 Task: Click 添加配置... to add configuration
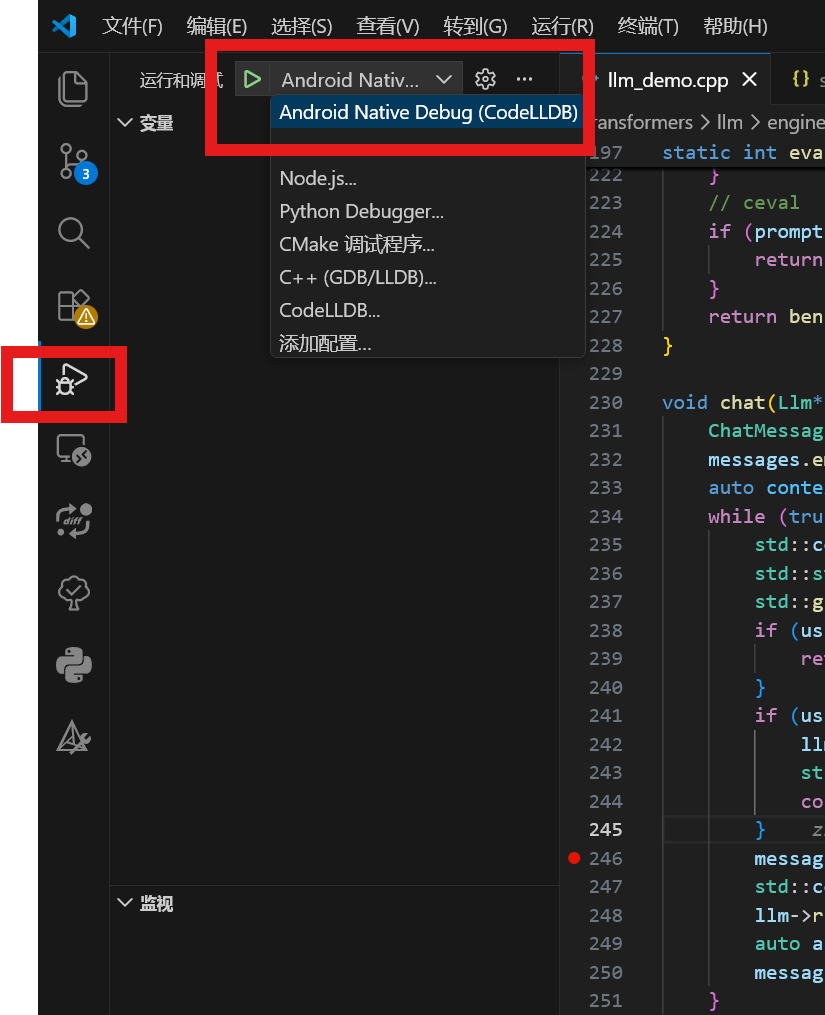325,344
